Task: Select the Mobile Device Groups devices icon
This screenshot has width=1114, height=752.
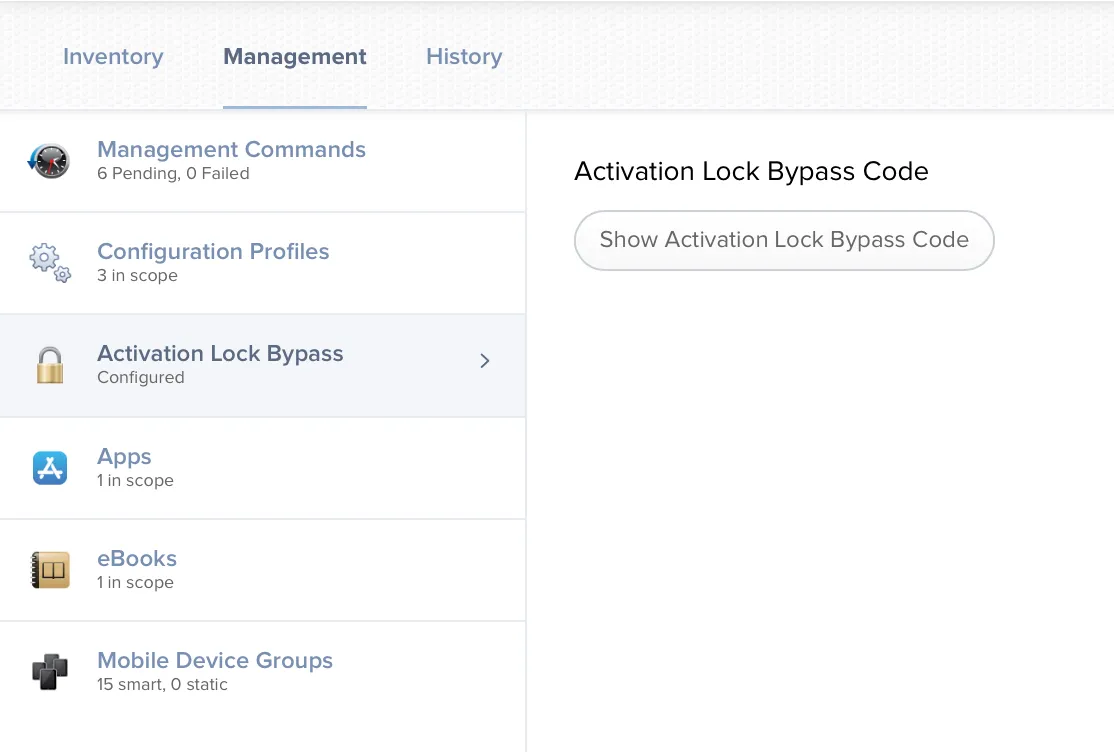Action: [50, 672]
